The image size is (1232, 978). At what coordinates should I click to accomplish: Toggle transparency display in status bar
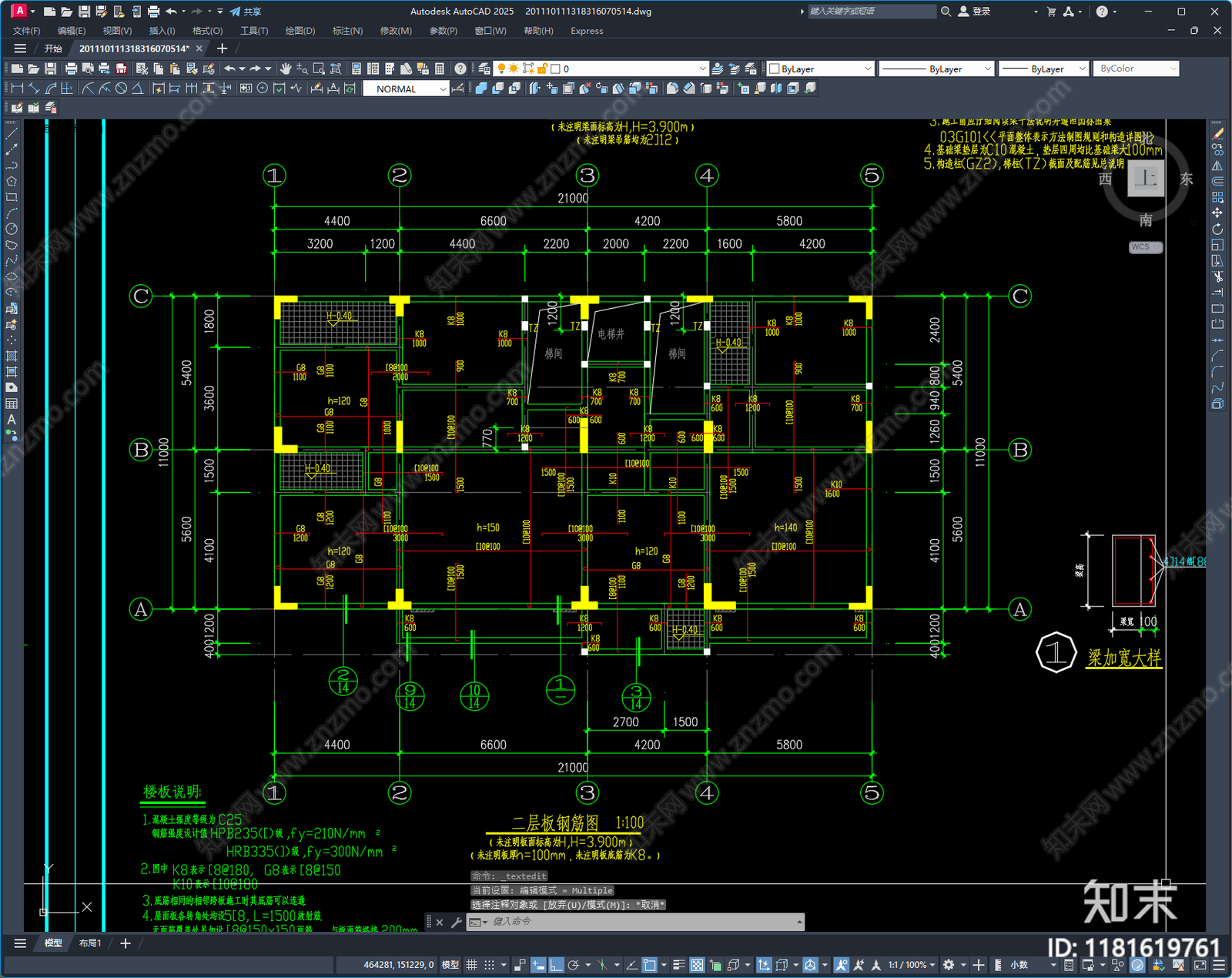click(x=697, y=965)
